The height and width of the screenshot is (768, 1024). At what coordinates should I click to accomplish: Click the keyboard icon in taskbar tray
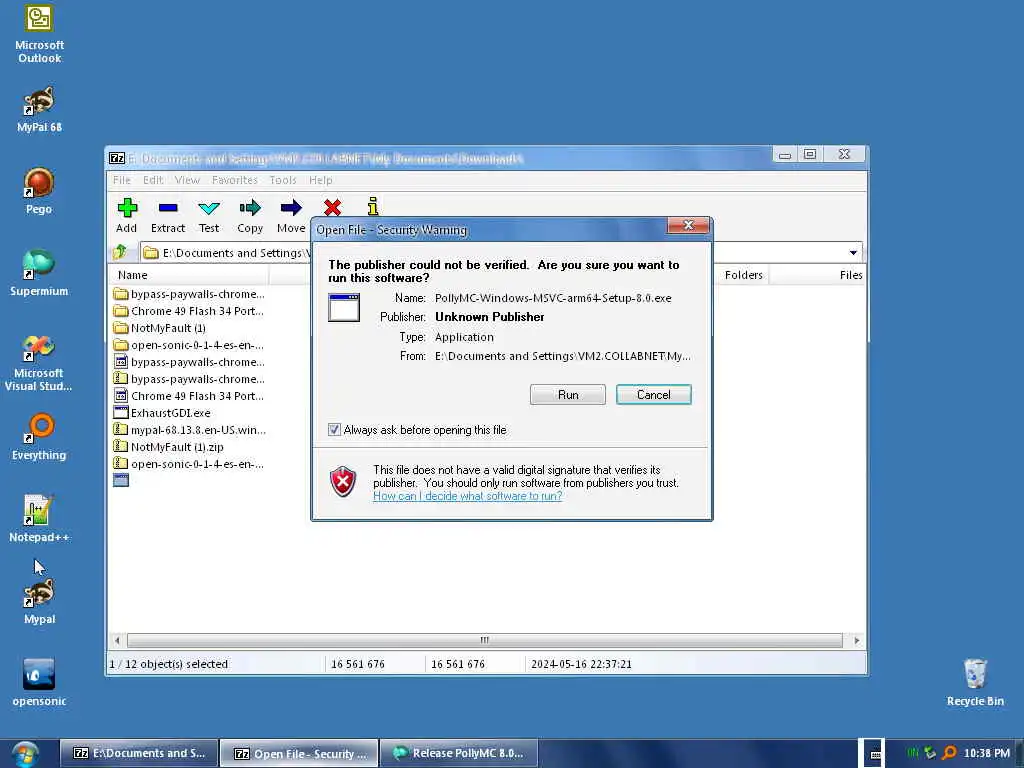click(x=875, y=754)
